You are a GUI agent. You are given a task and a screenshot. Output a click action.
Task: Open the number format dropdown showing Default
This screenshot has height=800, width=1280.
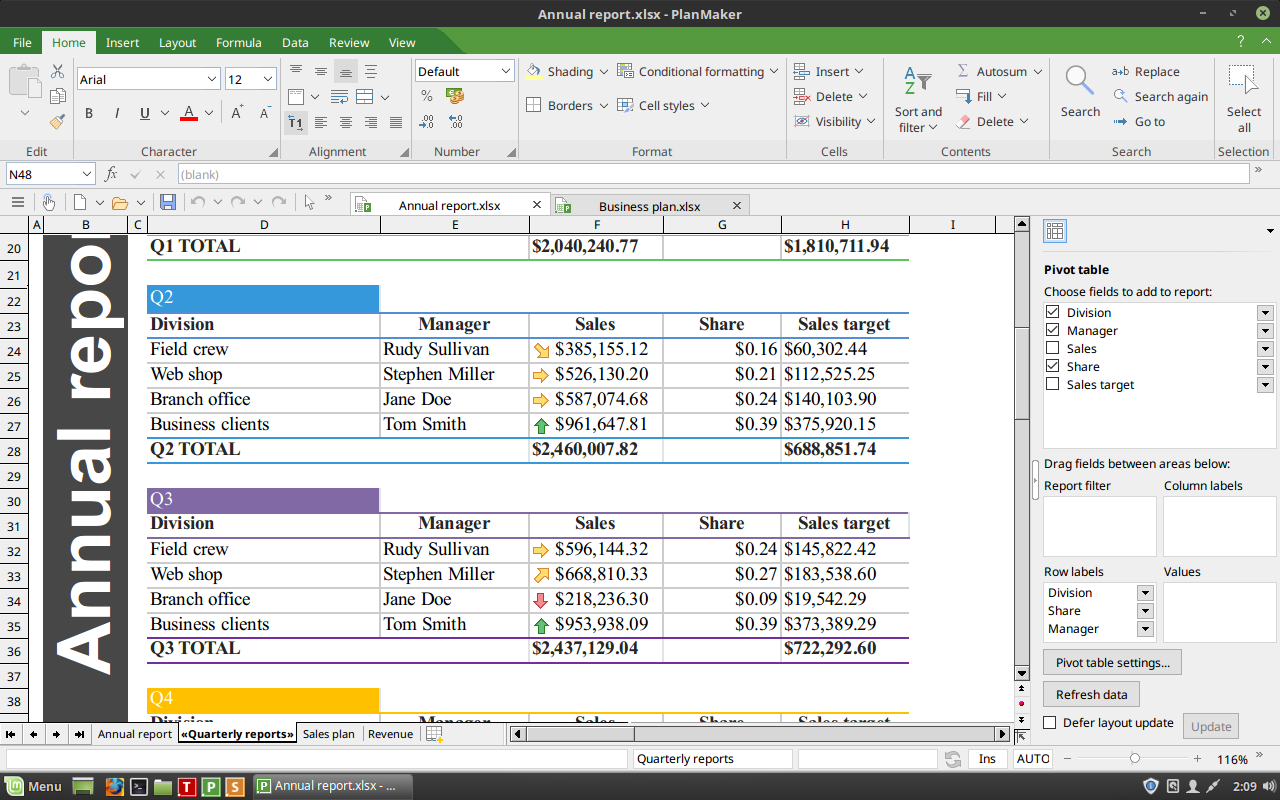[505, 71]
